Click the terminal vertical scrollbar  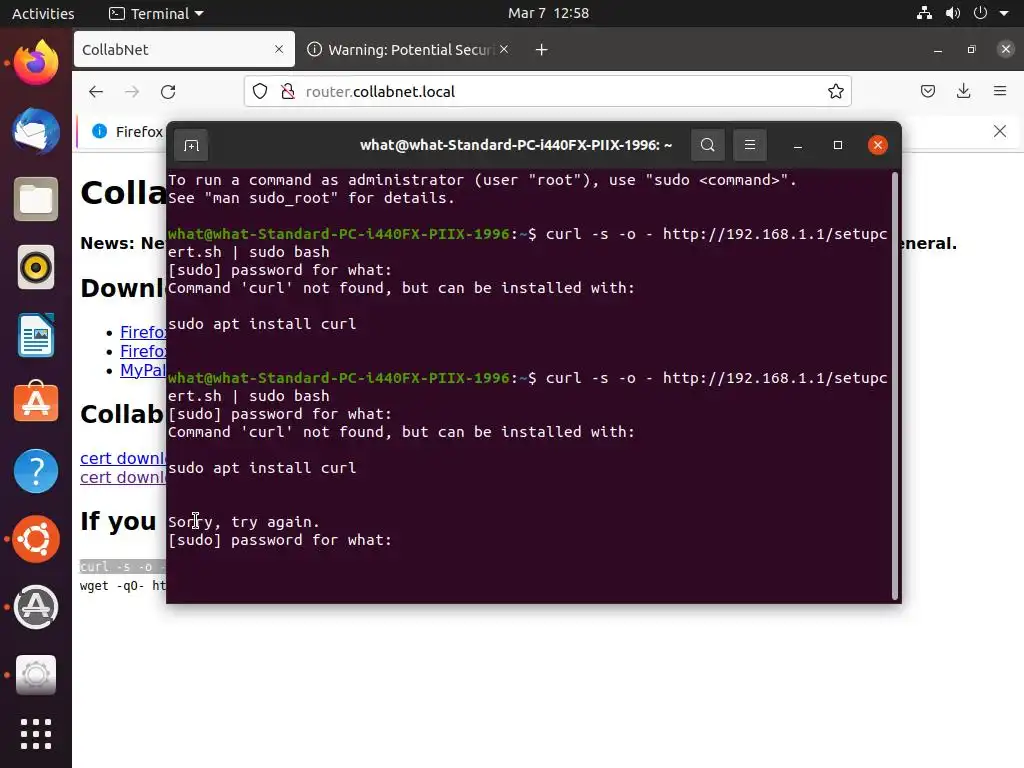tap(895, 385)
